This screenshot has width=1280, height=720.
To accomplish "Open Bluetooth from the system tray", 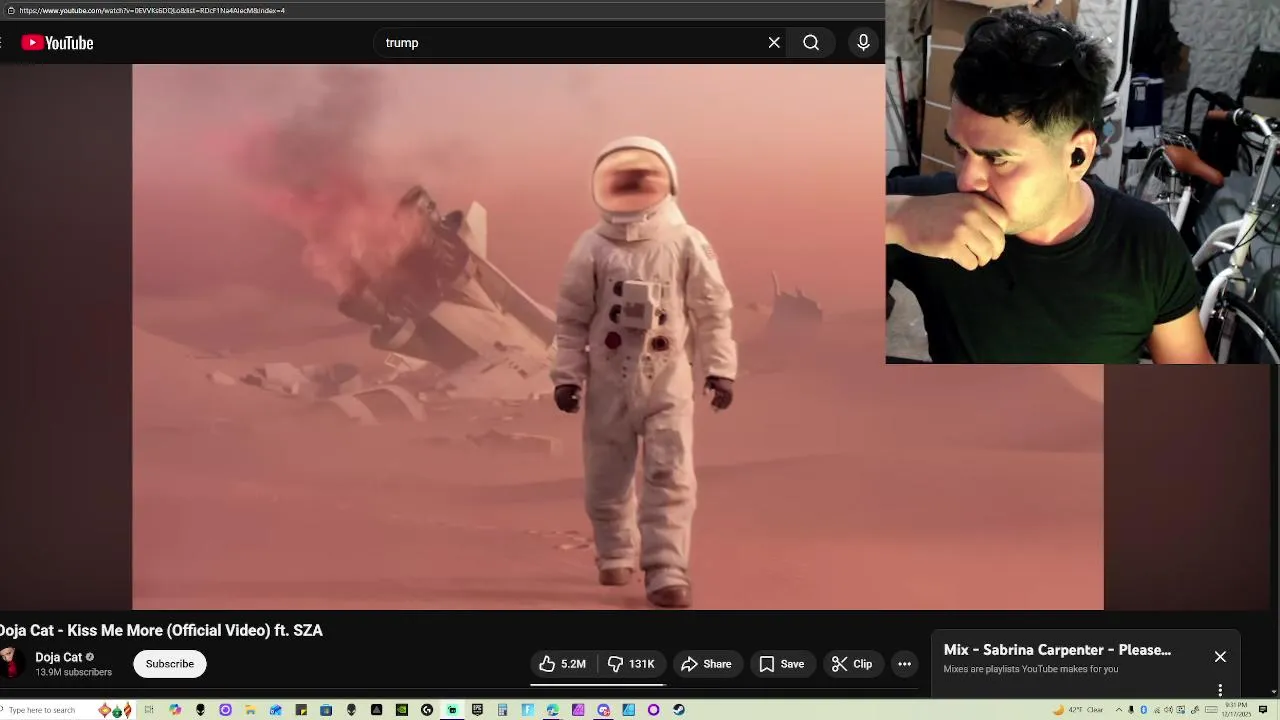I will [x=1144, y=710].
